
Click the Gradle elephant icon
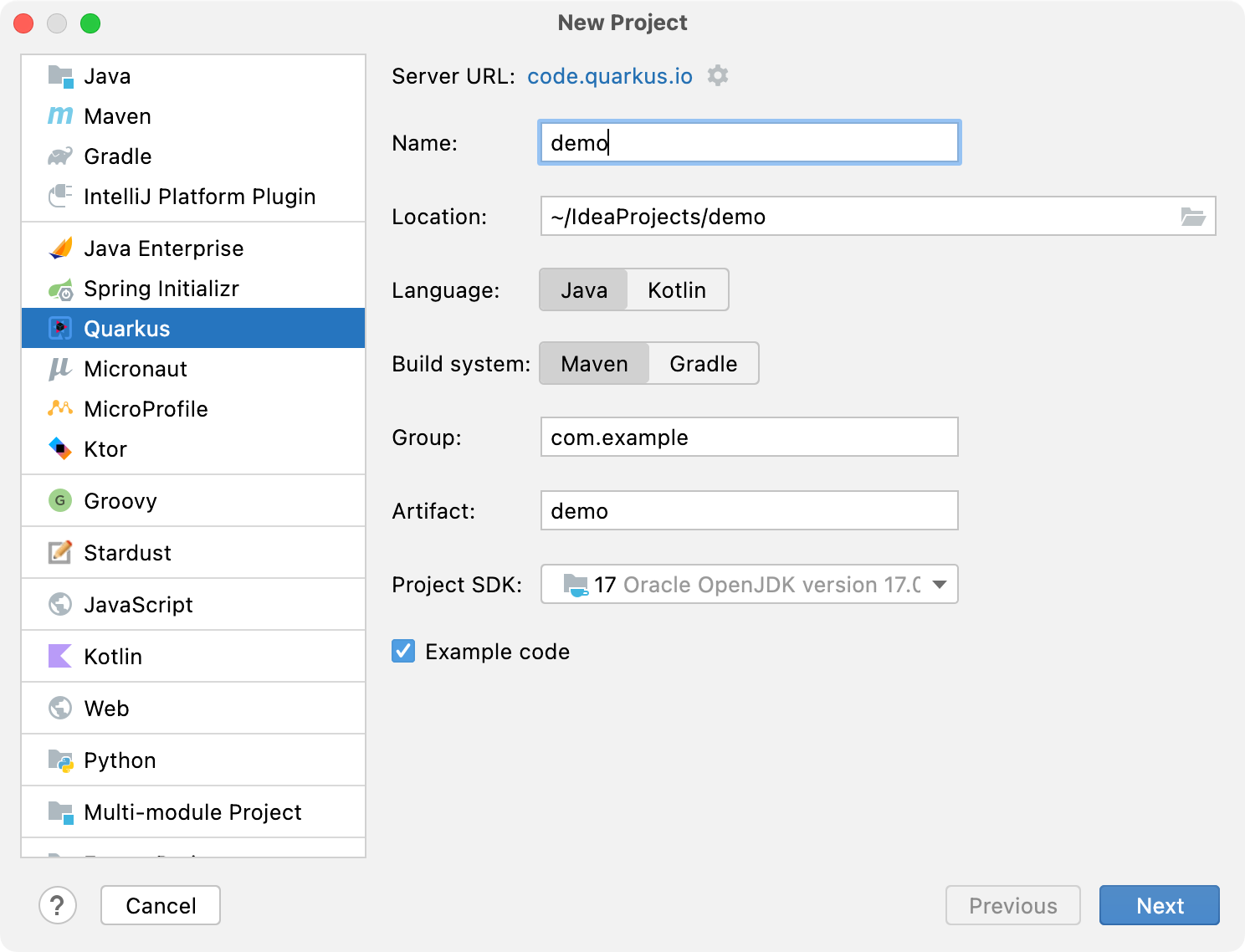[x=59, y=156]
